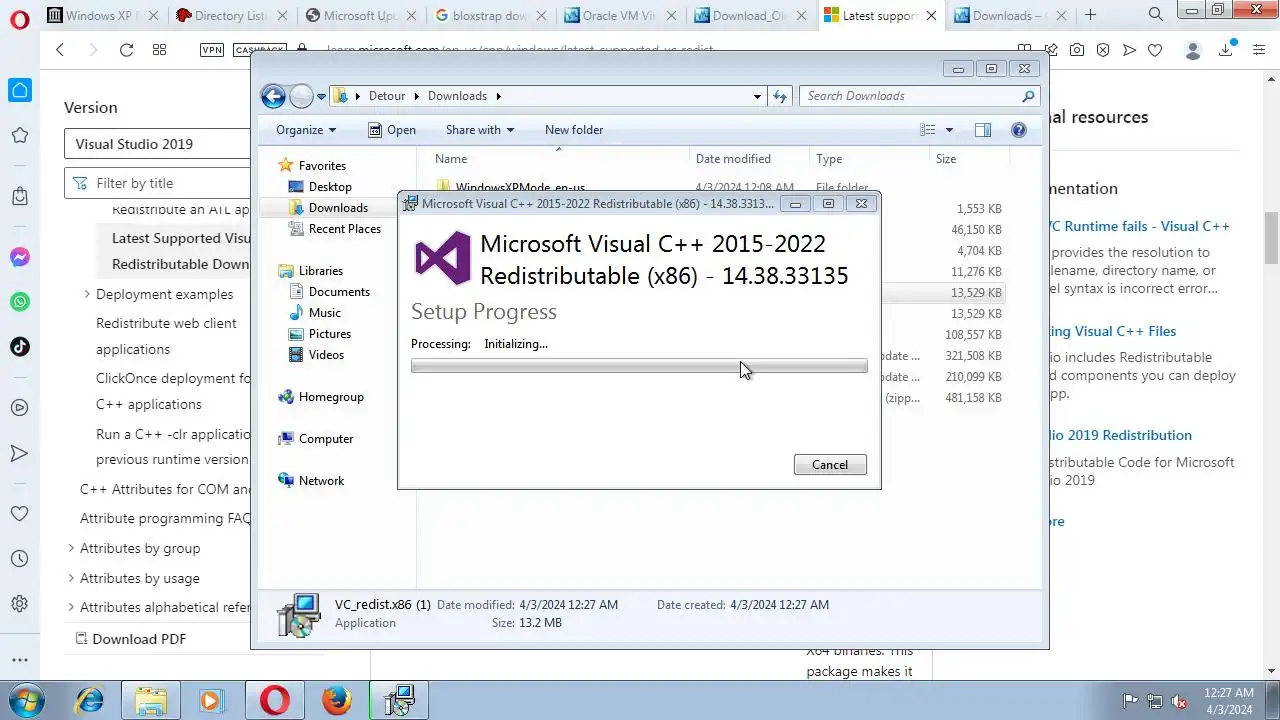The width and height of the screenshot is (1280, 720).
Task: Open the address bar history dropdown
Action: 757,97
